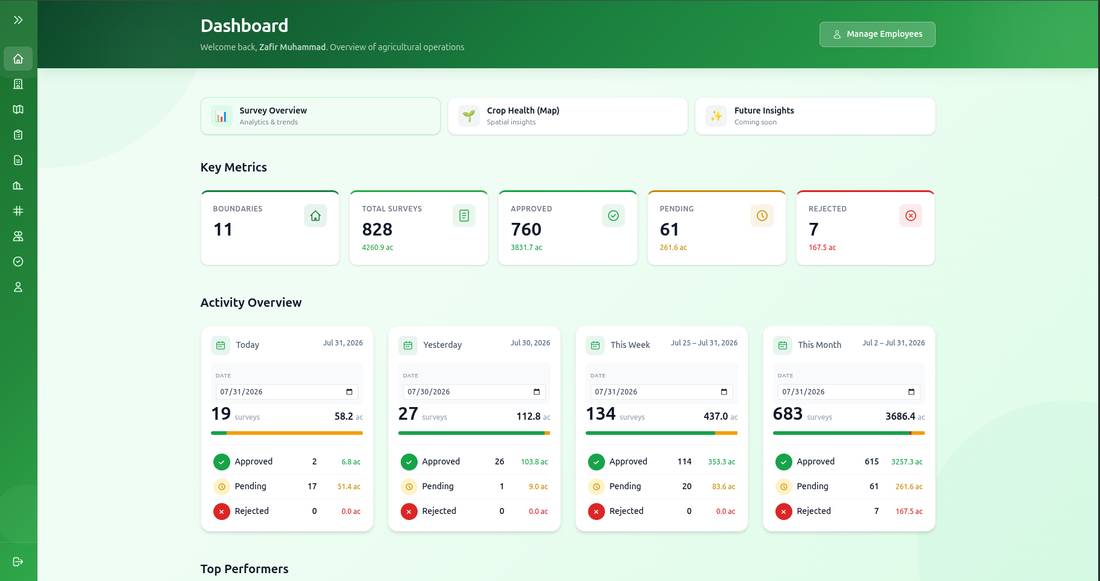The width and height of the screenshot is (1100, 581).
Task: Click the Rejected X icon in Today card
Action: pos(222,512)
